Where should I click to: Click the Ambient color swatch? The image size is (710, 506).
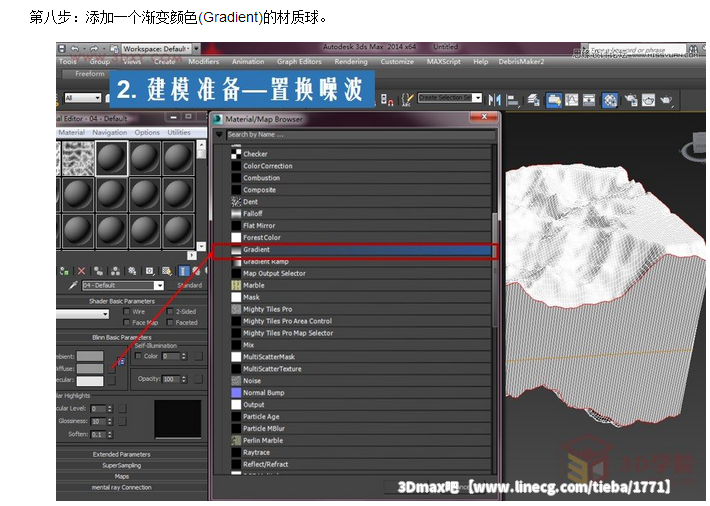tap(90, 356)
